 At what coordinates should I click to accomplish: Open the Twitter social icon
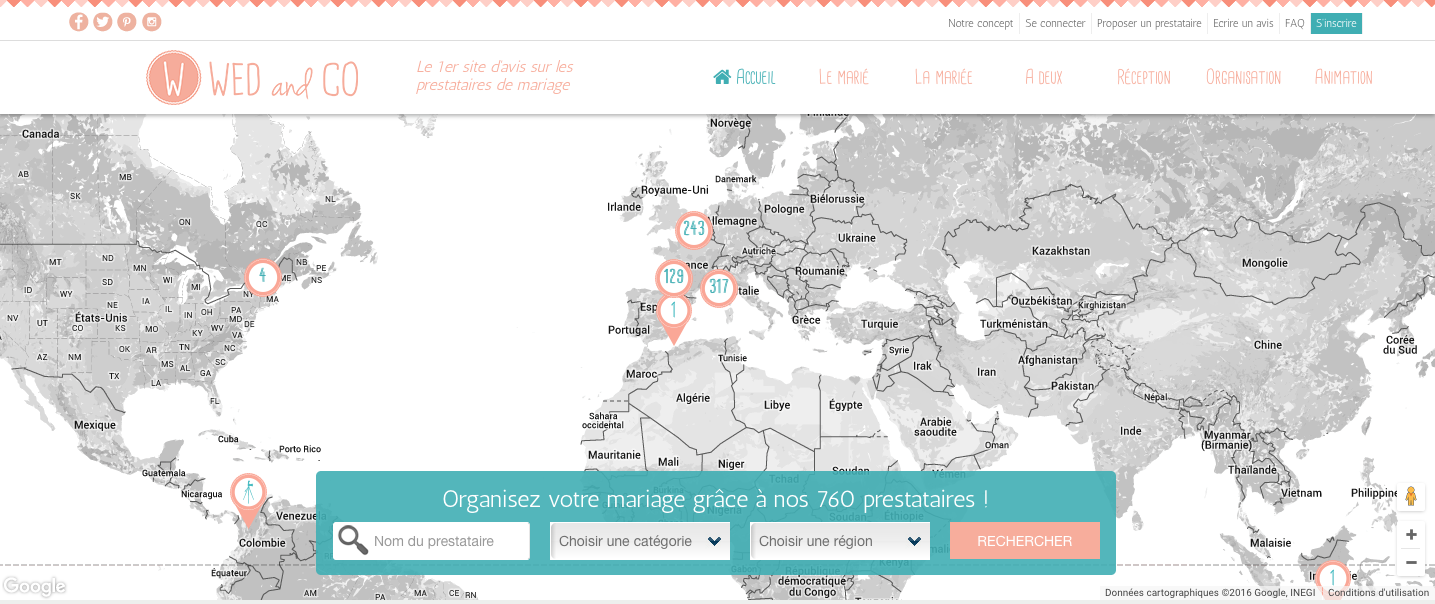[103, 22]
